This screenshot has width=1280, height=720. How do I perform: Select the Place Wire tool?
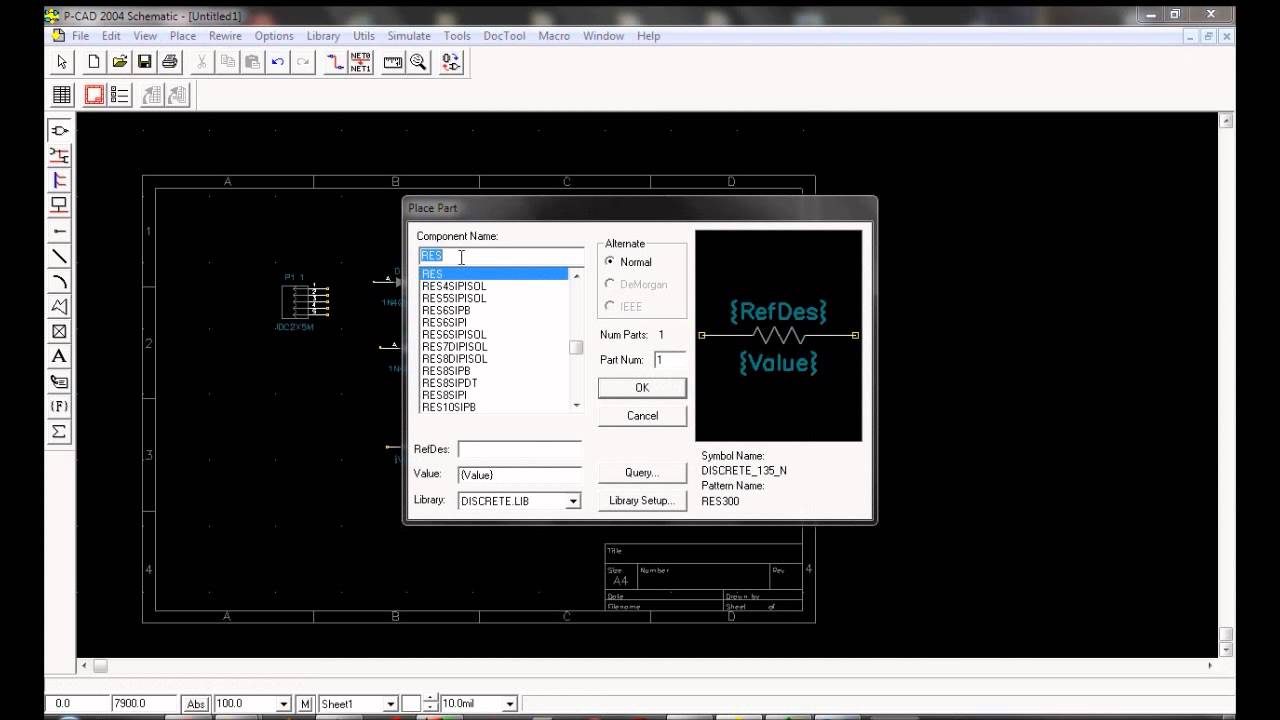[59, 155]
